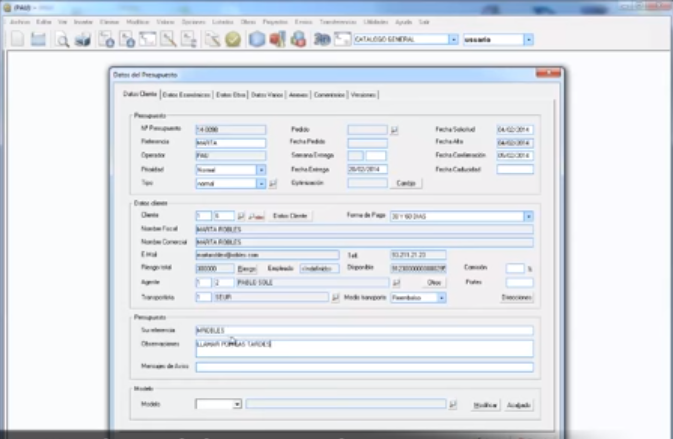
Task: Click the printer icon in toolbar
Action: 82,40
